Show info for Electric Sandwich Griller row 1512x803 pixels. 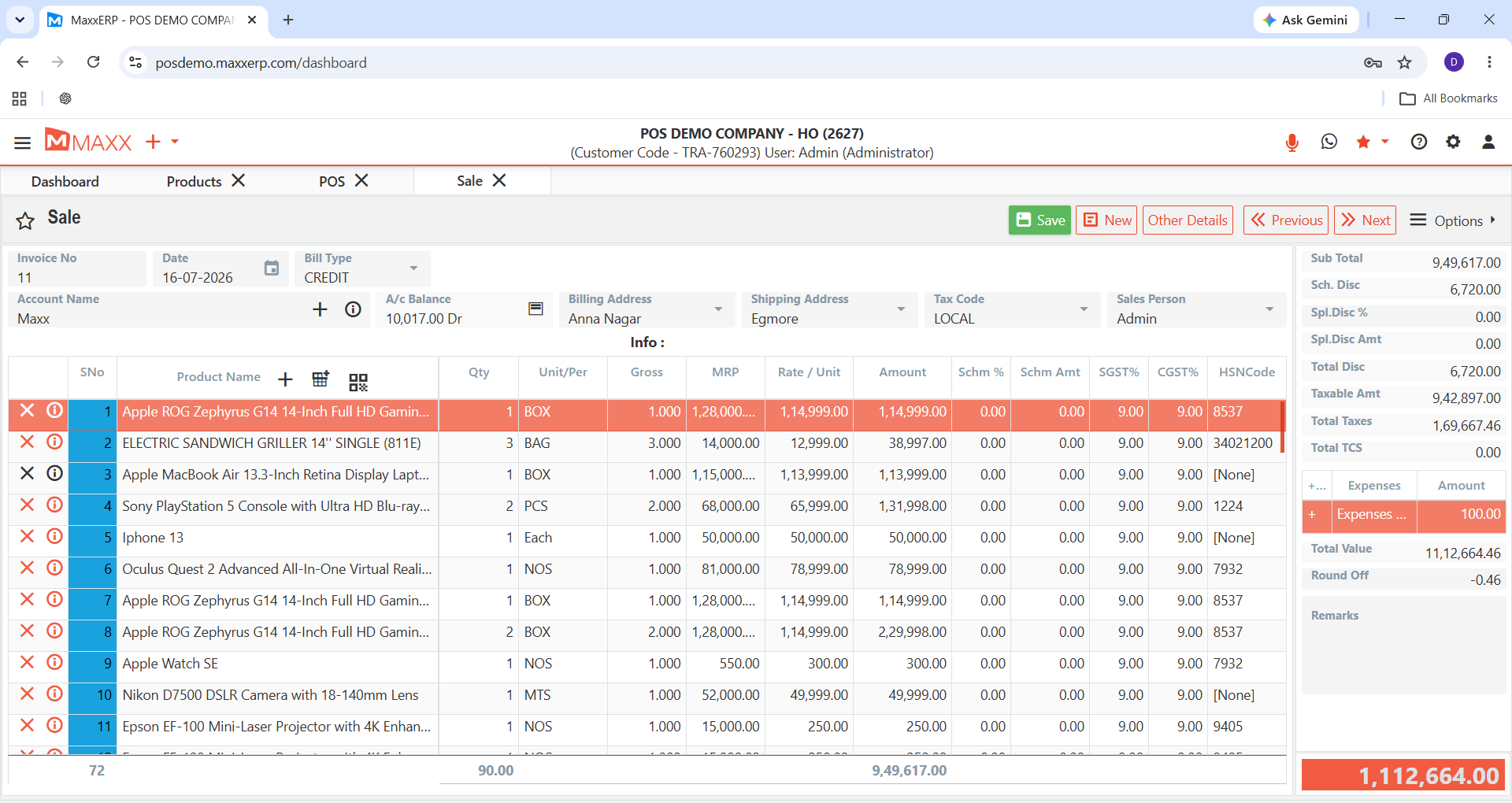tap(54, 442)
